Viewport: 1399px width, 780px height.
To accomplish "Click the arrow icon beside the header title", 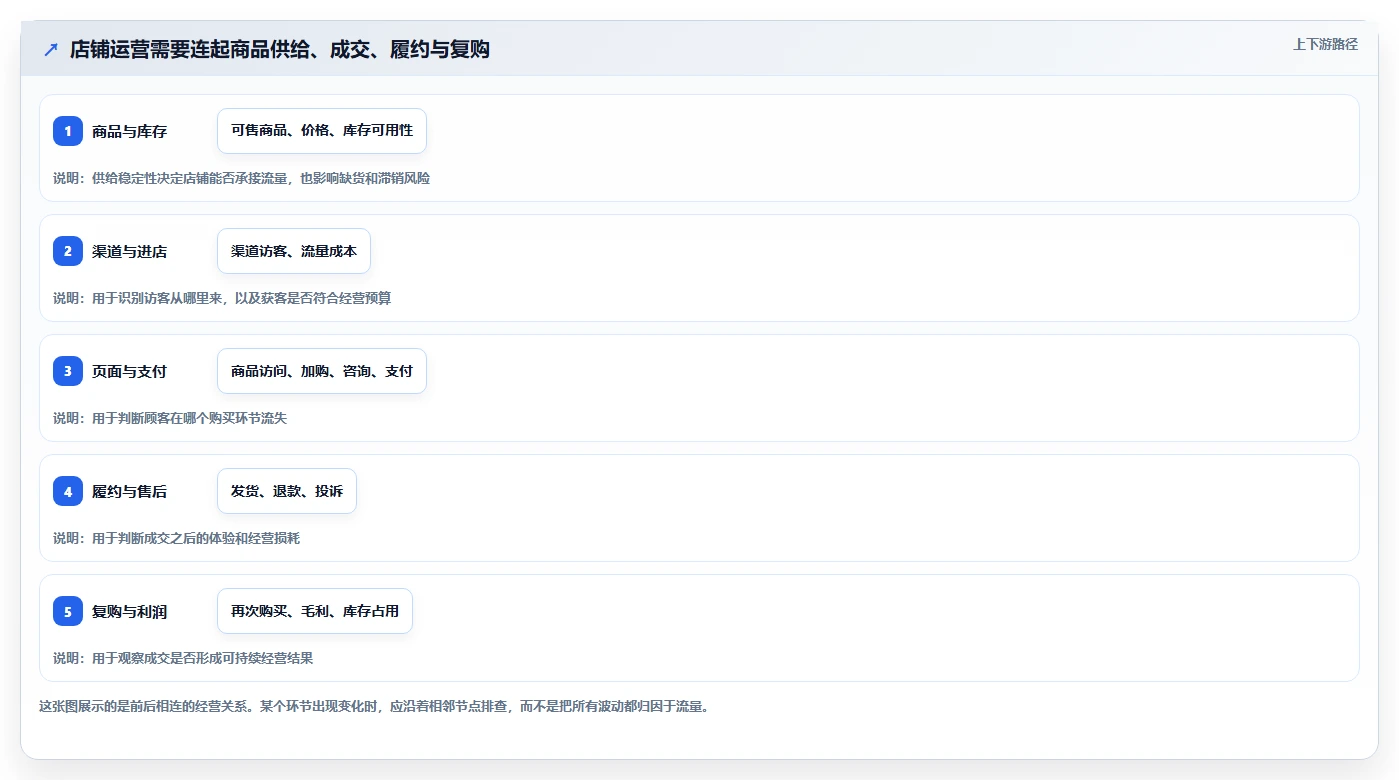I will coord(51,49).
